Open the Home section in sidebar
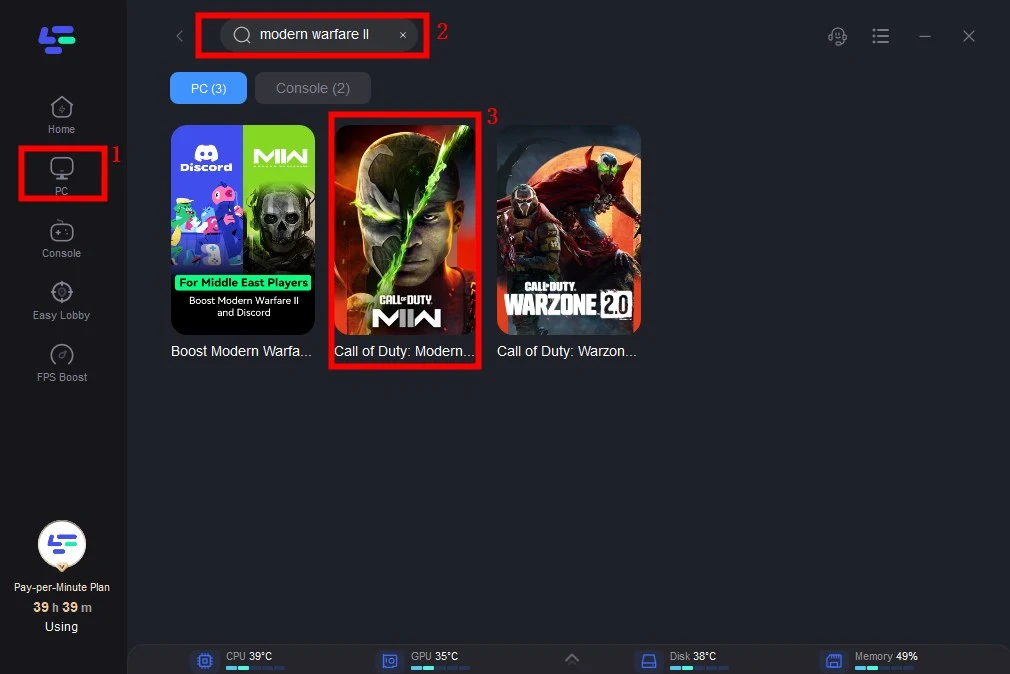 pyautogui.click(x=61, y=115)
